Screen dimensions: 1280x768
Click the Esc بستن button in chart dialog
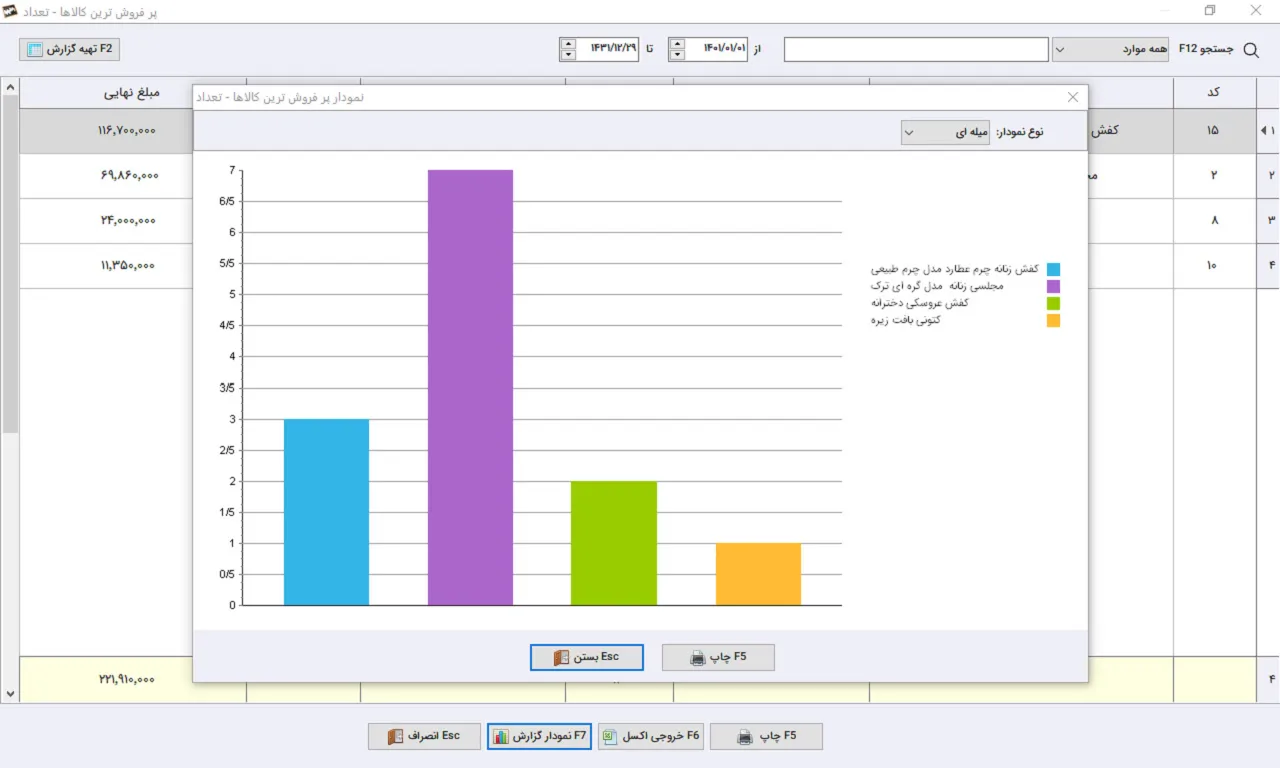pos(587,657)
